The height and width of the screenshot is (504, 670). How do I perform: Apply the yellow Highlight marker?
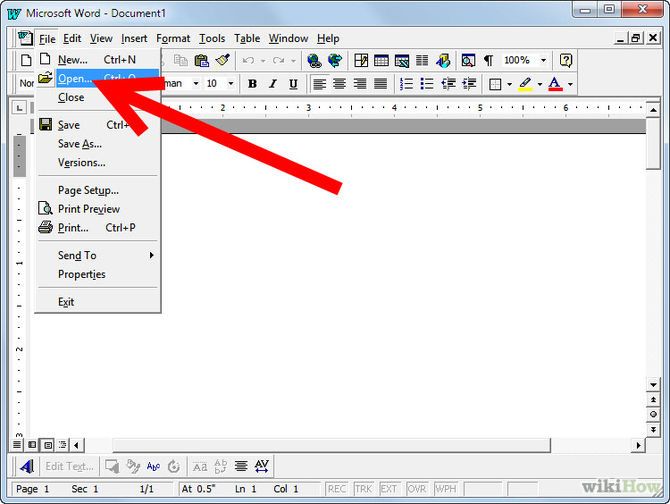click(x=526, y=84)
